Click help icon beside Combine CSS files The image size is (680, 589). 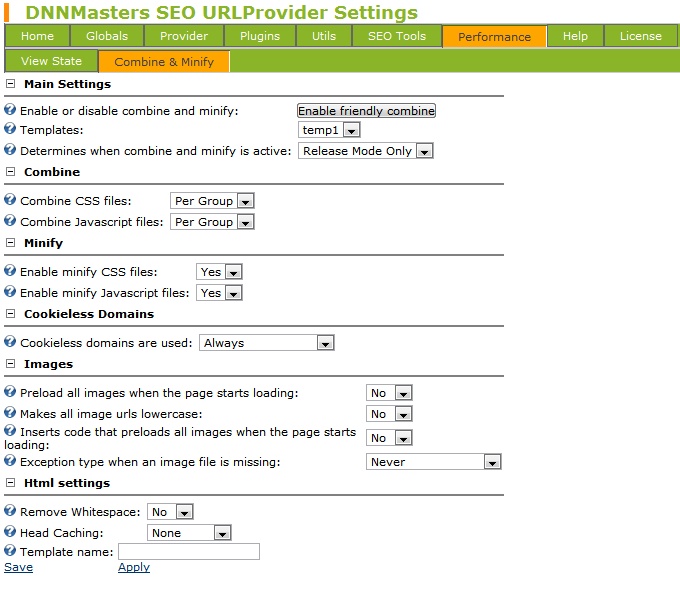(10, 200)
